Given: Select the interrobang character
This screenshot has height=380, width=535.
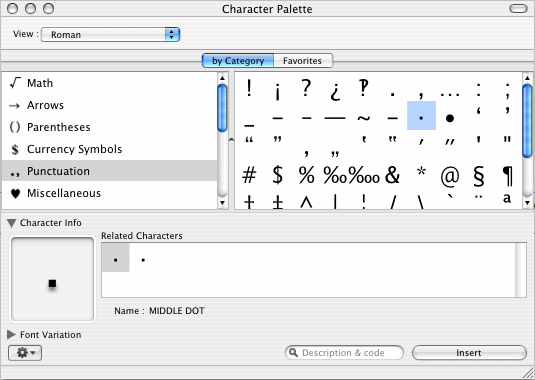Looking at the screenshot, I should click(364, 88).
